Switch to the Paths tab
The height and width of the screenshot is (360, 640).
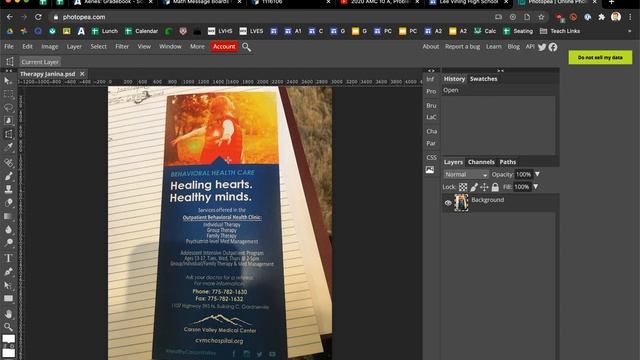[x=508, y=162]
